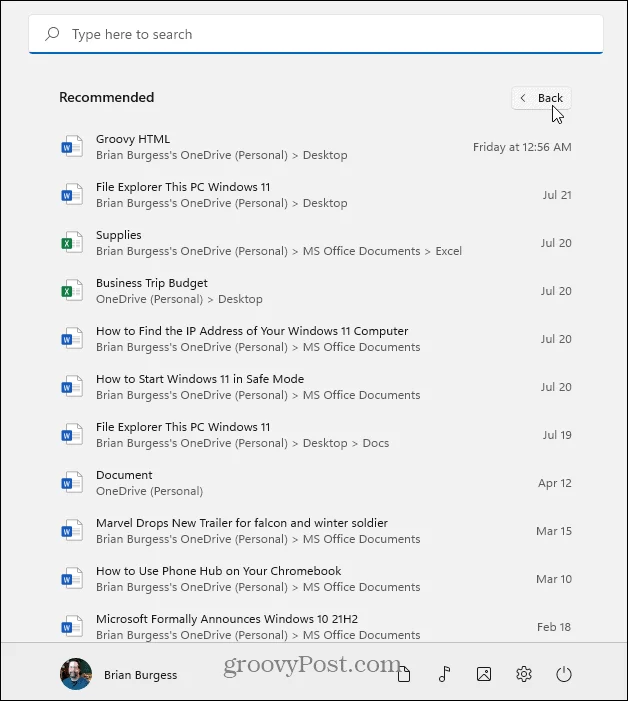This screenshot has width=628, height=701.
Task: Click the Word icon beside Groovy HTML
Action: click(72, 146)
